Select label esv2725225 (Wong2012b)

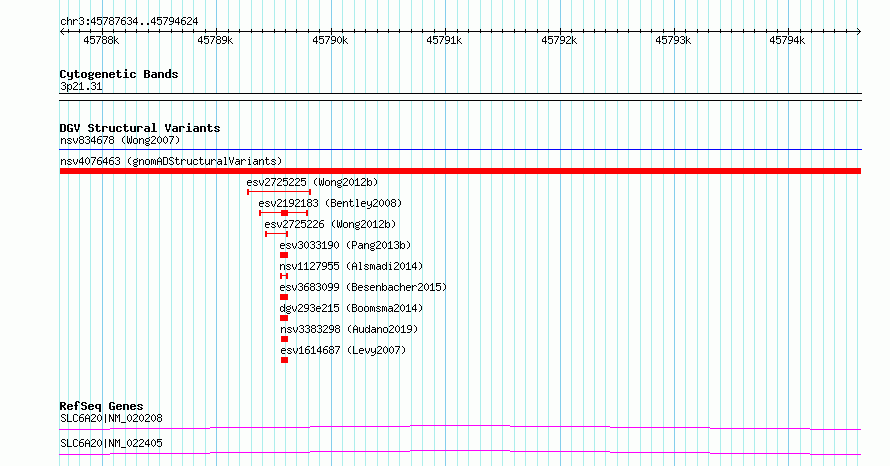pyautogui.click(x=312, y=182)
